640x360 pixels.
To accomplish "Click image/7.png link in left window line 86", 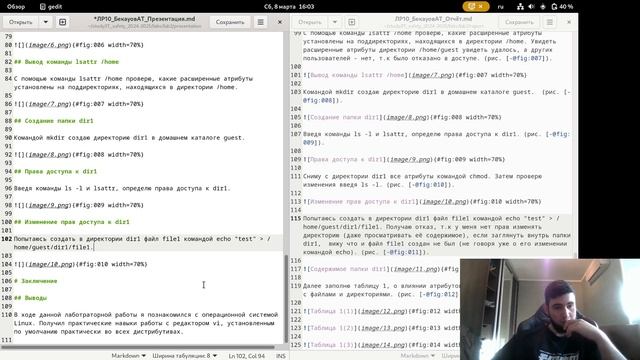I will tap(49, 104).
